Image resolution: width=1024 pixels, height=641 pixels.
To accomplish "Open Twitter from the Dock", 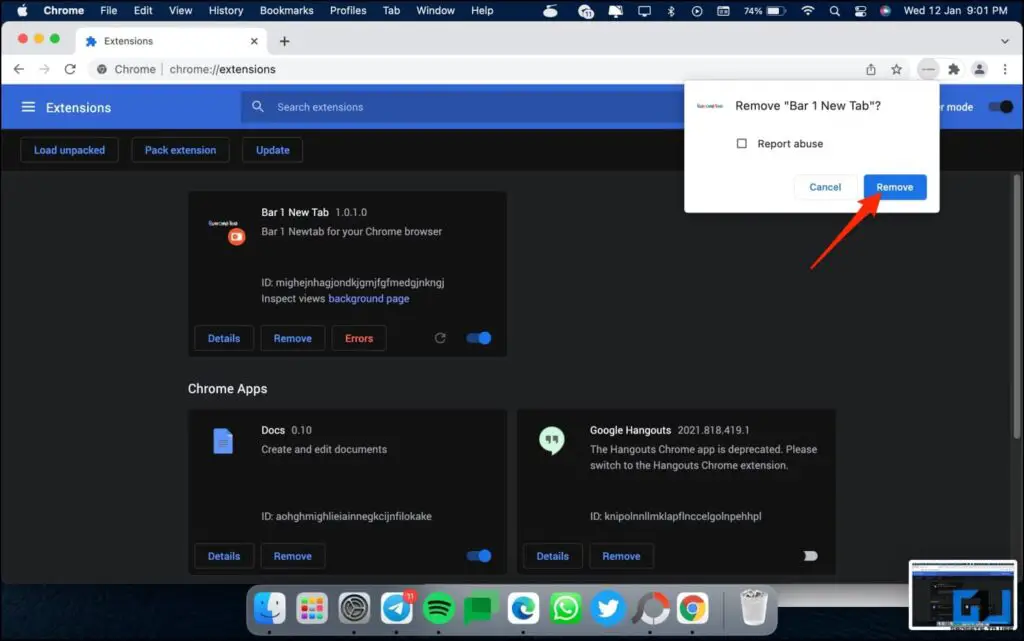I will coord(608,608).
